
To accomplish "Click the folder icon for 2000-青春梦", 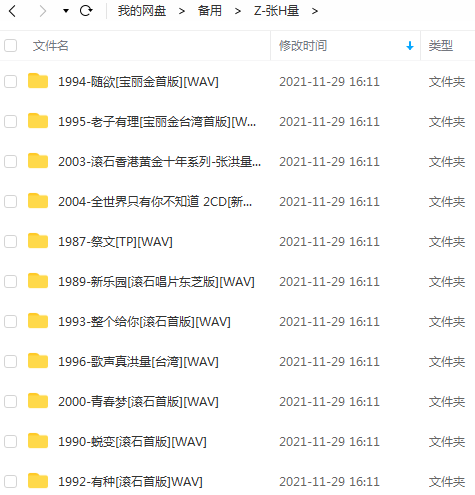I will (x=38, y=401).
